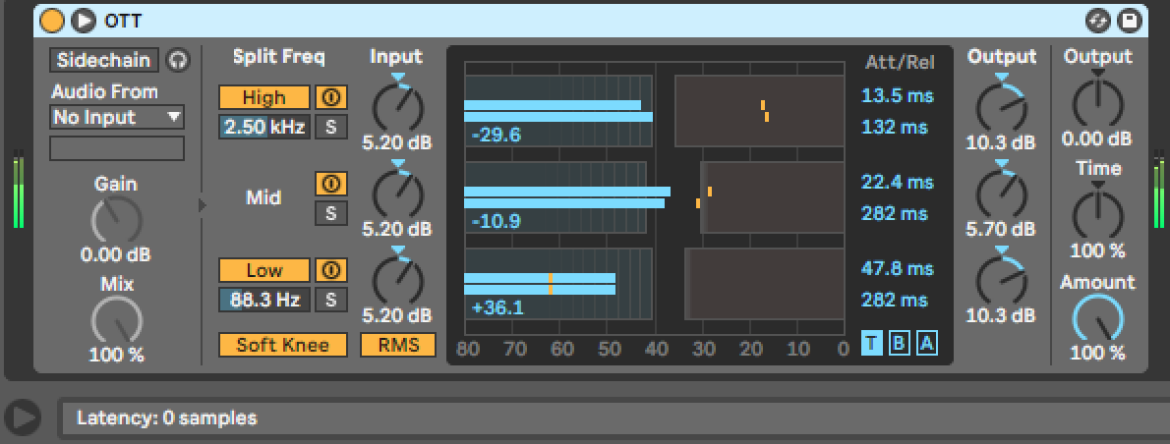Select the B below-threshold view button
Screen dimensions: 1170x444
(x=899, y=343)
